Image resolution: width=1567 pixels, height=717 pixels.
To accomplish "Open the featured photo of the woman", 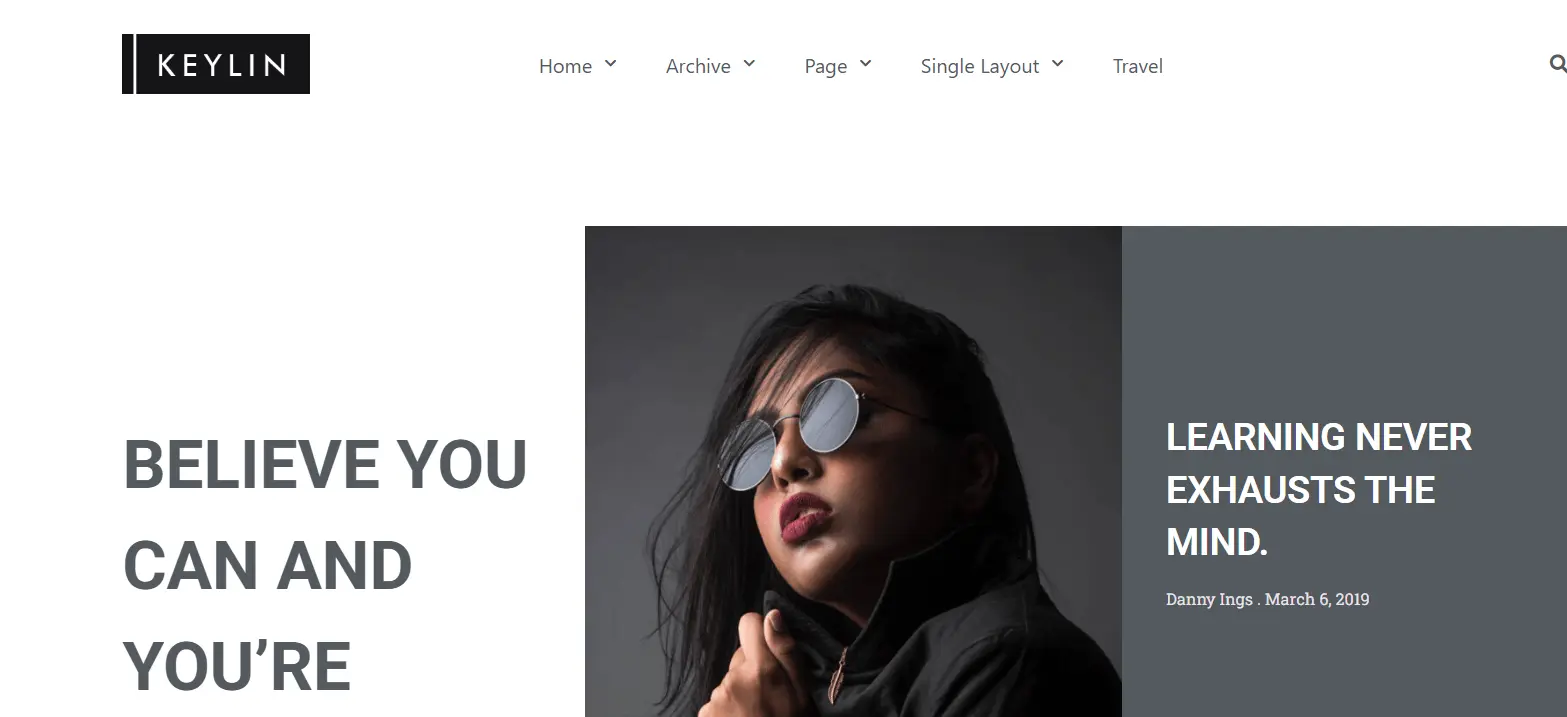I will click(x=853, y=471).
